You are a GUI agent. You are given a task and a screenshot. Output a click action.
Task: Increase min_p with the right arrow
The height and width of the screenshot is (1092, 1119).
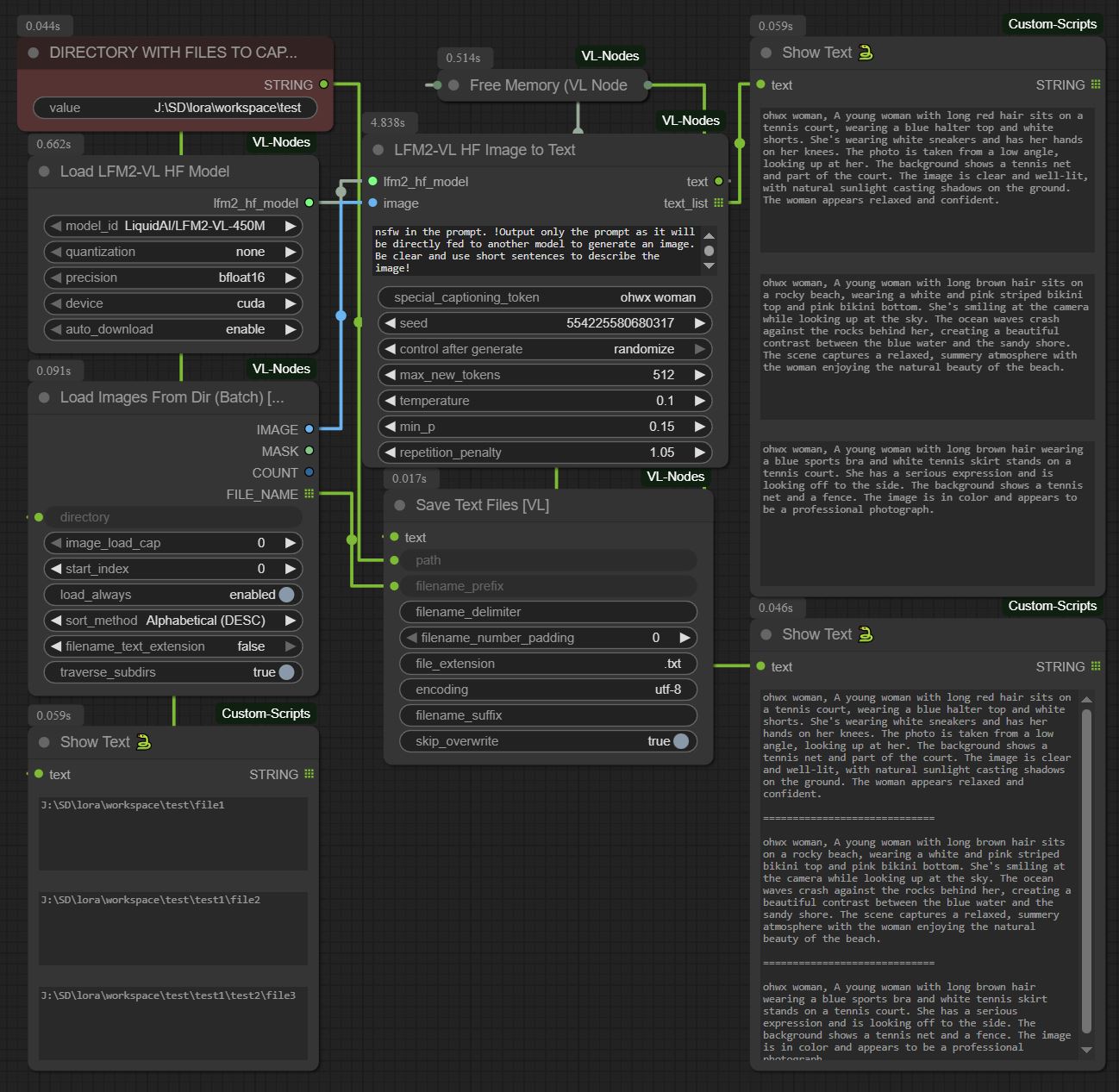point(700,427)
